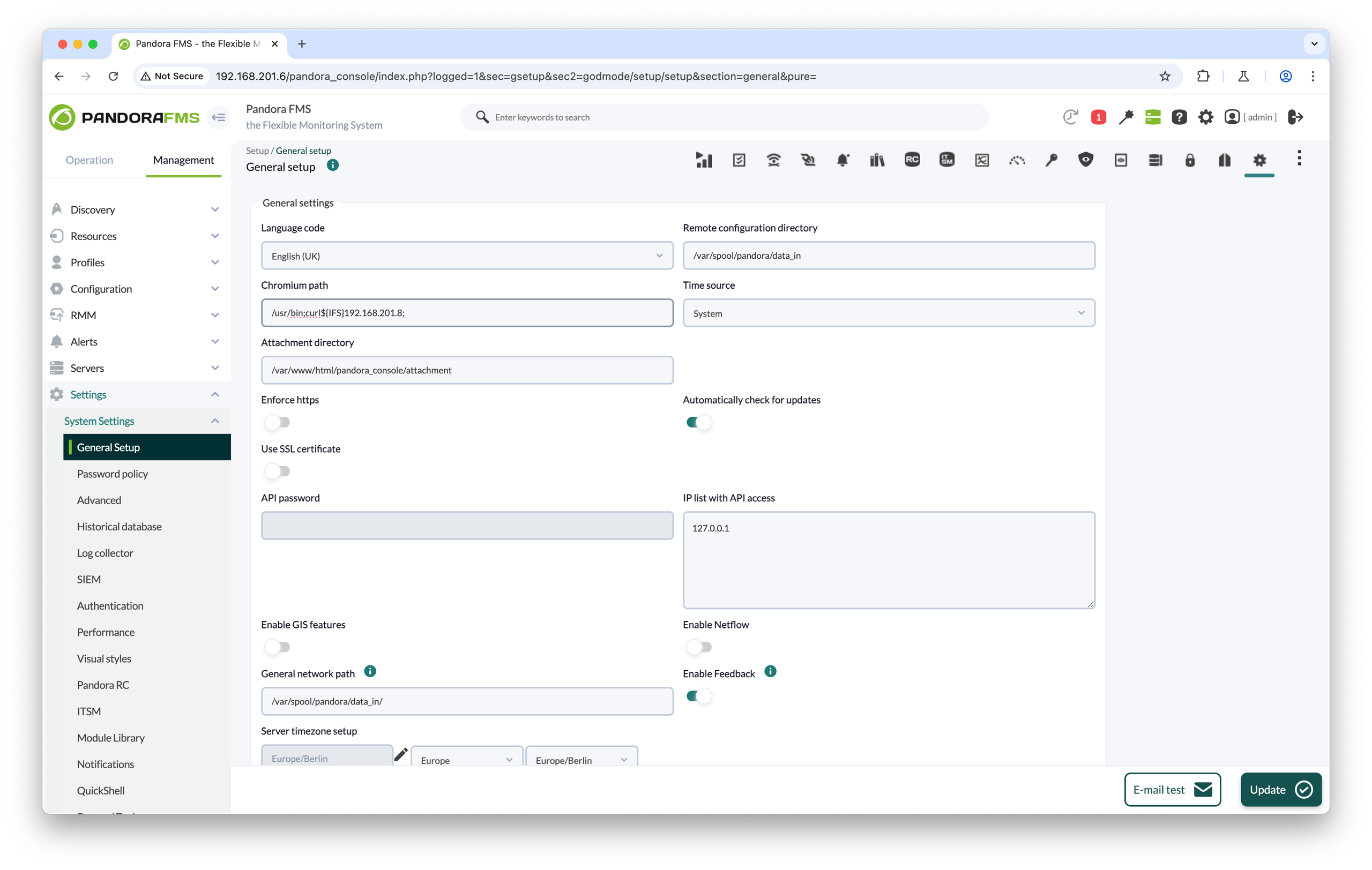Open Visual styles in sidebar
1372x870 pixels.
coord(103,659)
